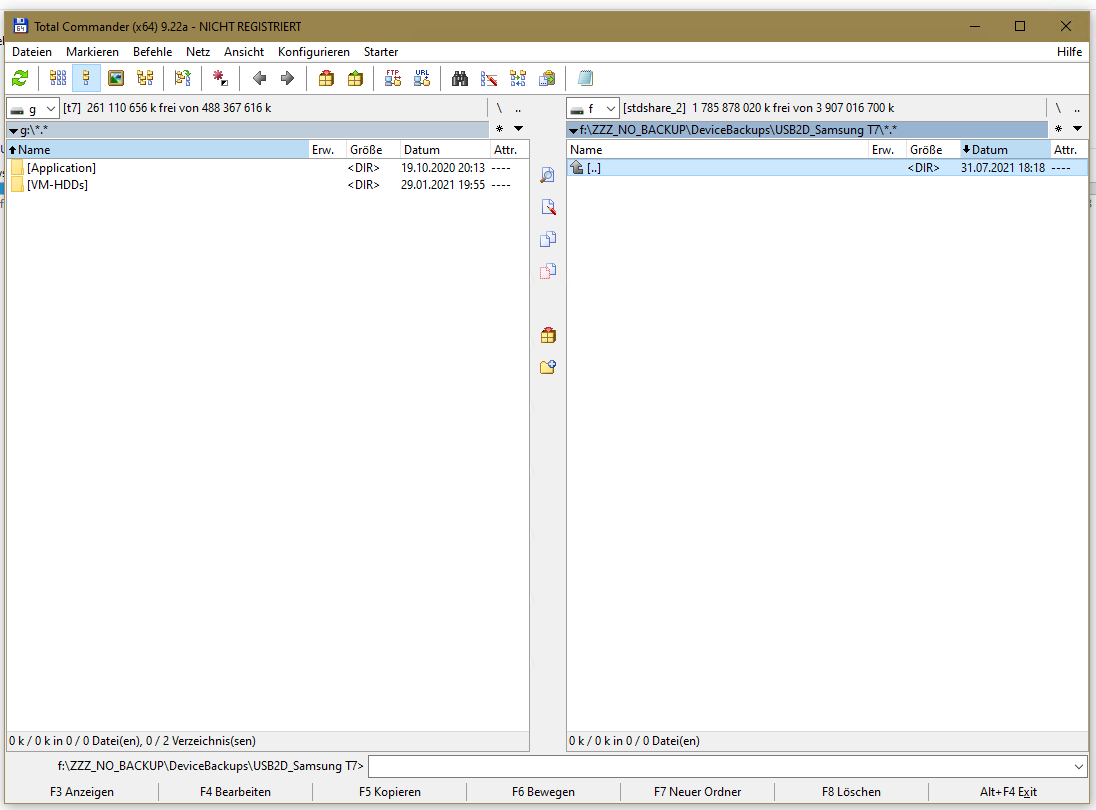Toggle the full file details view icon
This screenshot has height=810, width=1096.
[87, 78]
